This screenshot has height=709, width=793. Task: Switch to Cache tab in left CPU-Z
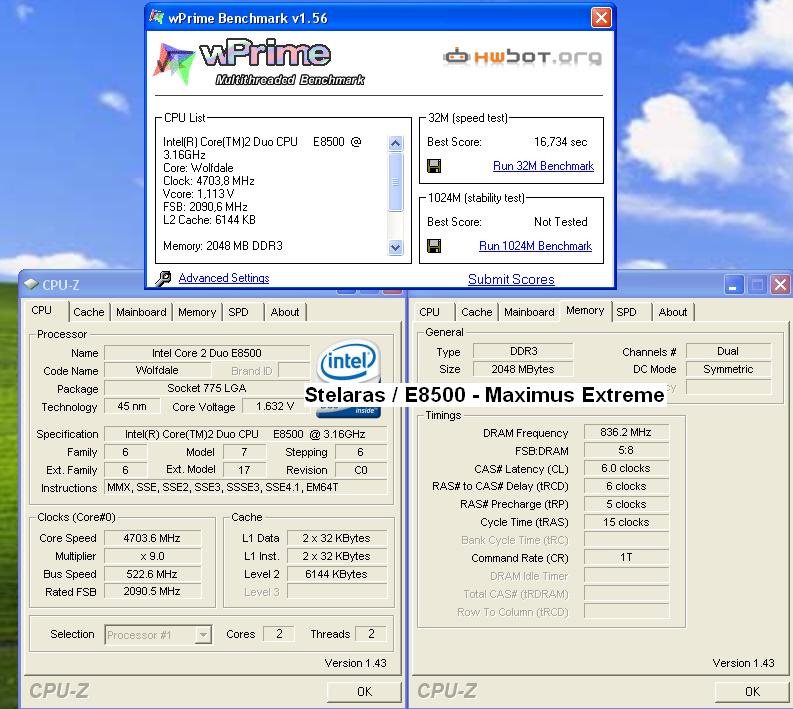[x=89, y=312]
